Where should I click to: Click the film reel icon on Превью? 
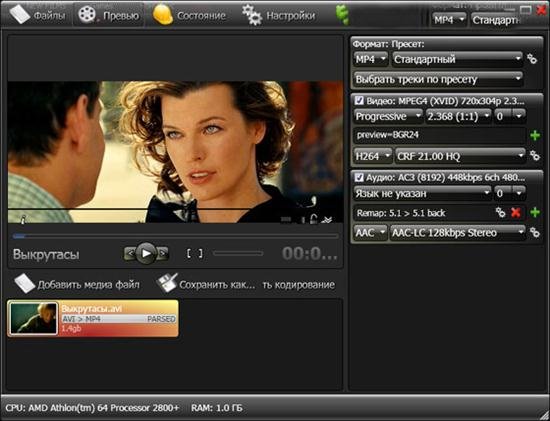coord(87,15)
